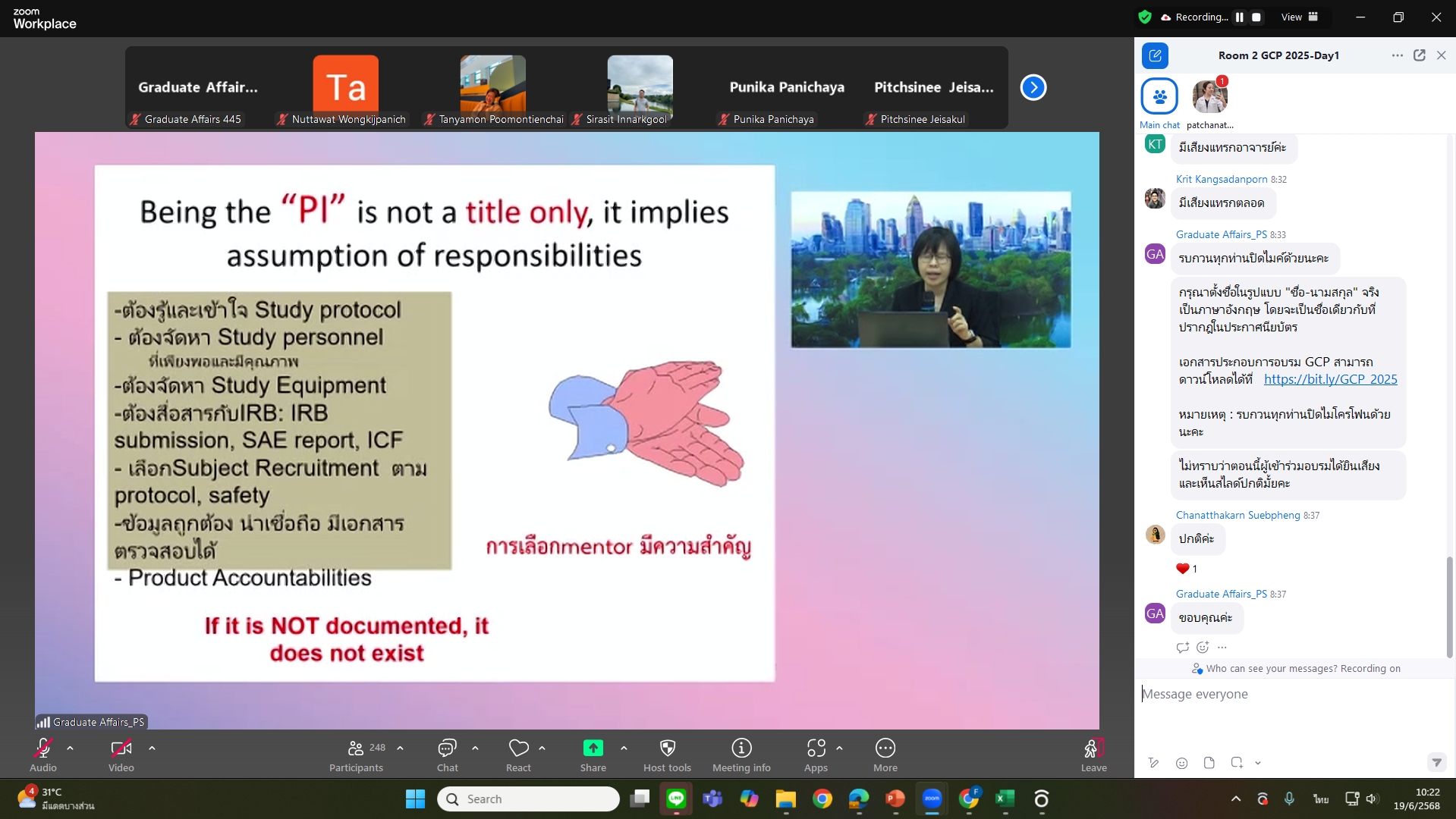Viewport: 1456px width, 819px height.
Task: Open Meeting info
Action: click(x=741, y=748)
